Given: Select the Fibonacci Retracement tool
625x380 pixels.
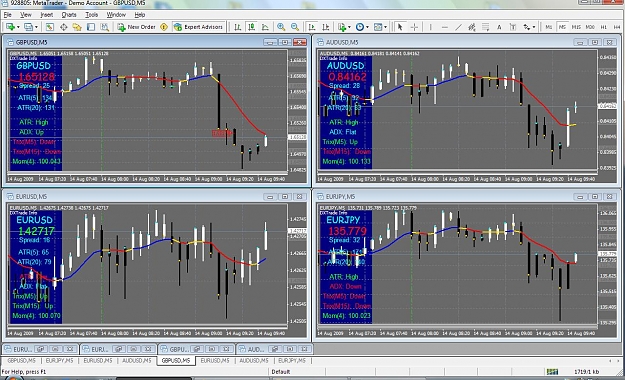Looking at the screenshot, I should click(x=485, y=27).
